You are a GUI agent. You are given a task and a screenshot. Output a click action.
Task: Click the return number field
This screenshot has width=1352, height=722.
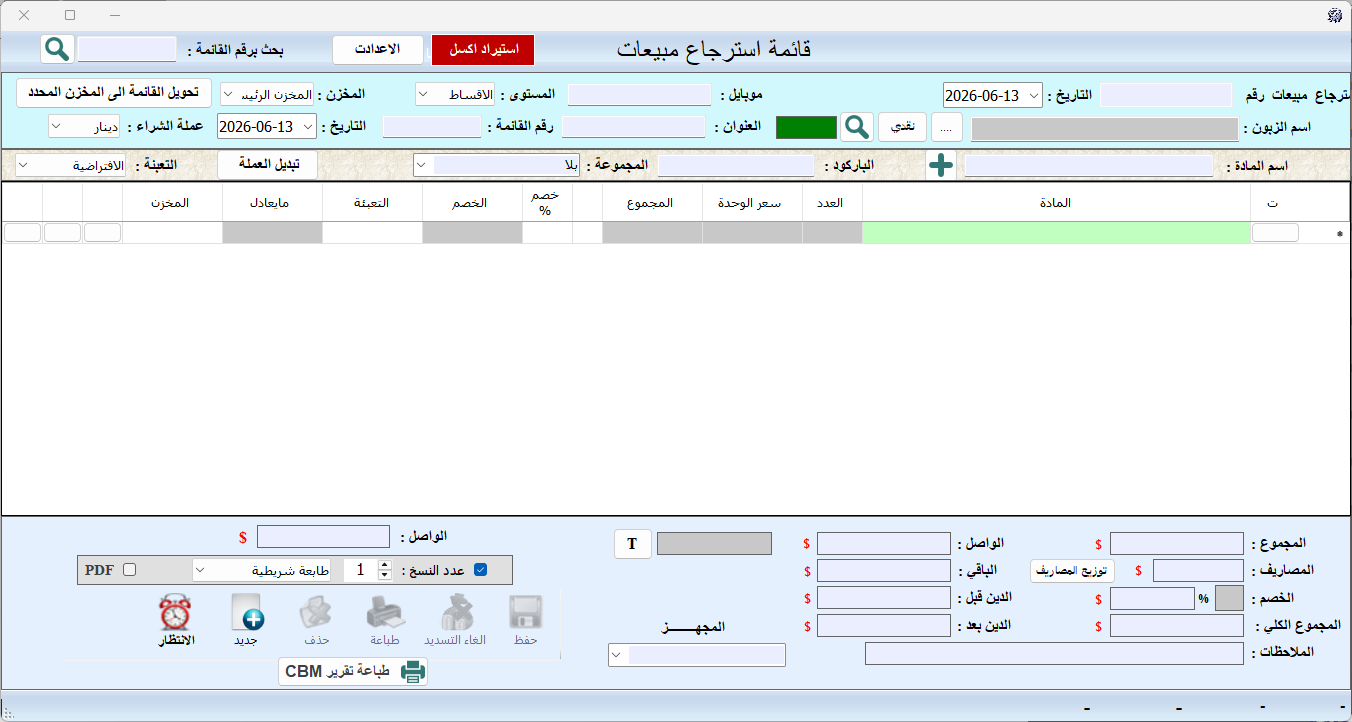[1166, 95]
